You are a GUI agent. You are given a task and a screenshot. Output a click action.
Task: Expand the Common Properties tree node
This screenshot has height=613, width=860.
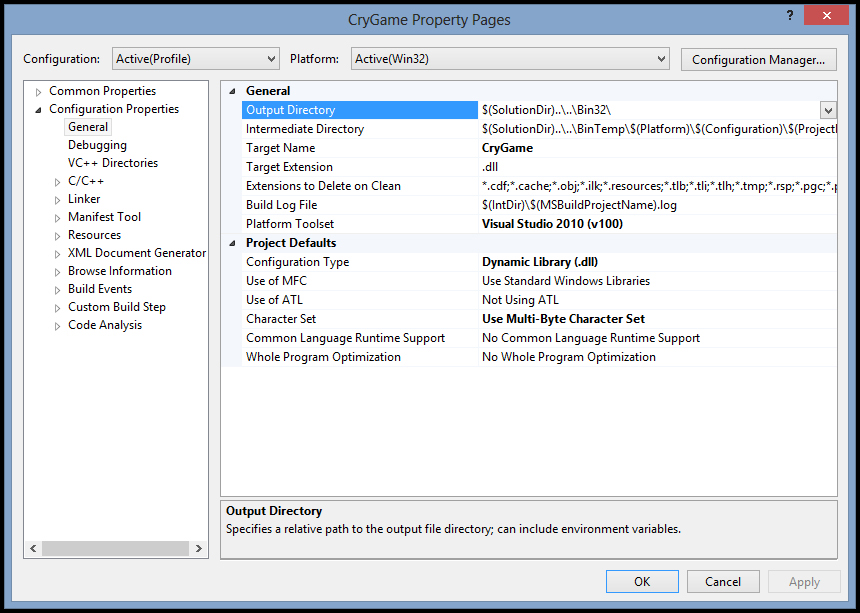(x=38, y=92)
